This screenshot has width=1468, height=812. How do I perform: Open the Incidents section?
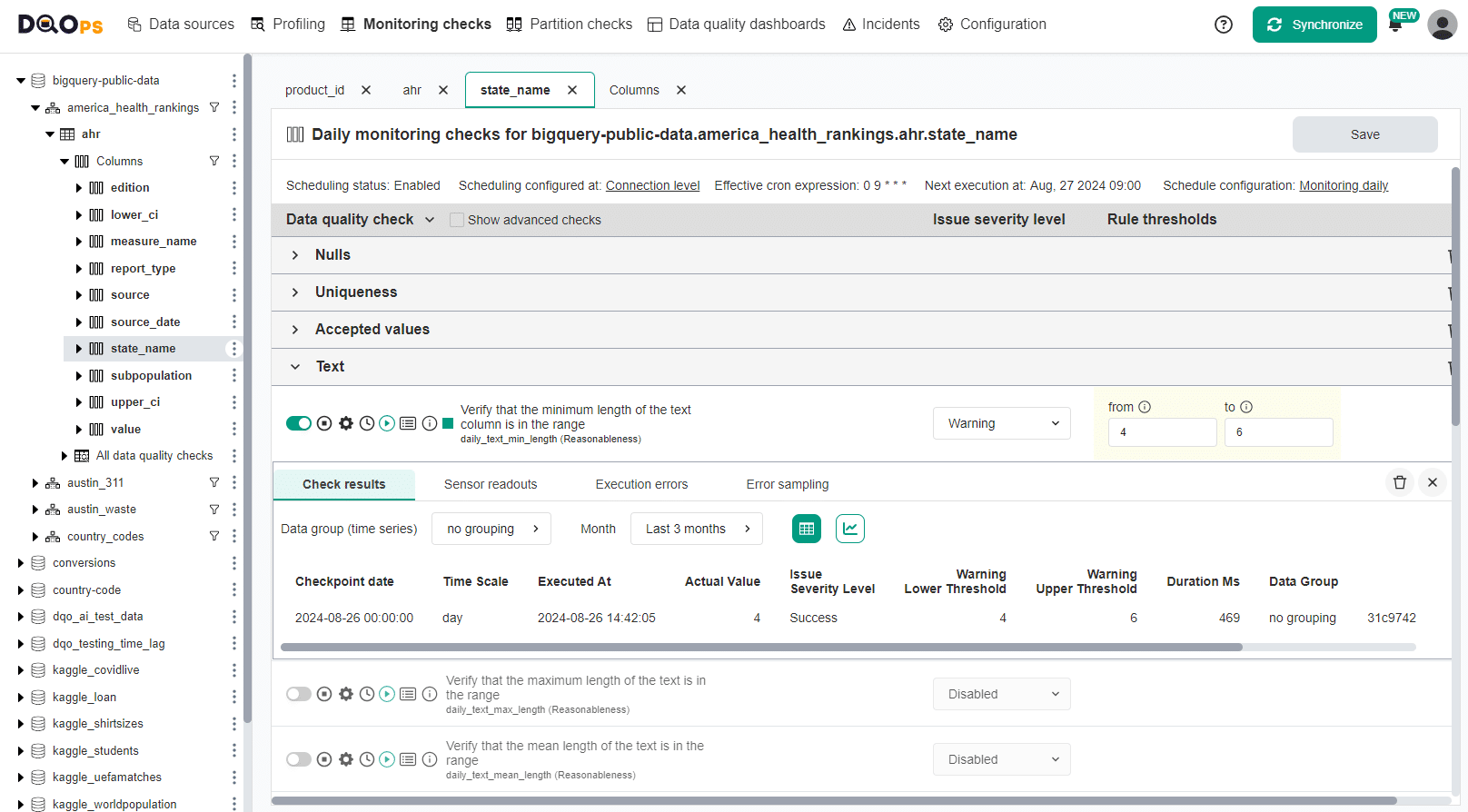click(x=881, y=25)
